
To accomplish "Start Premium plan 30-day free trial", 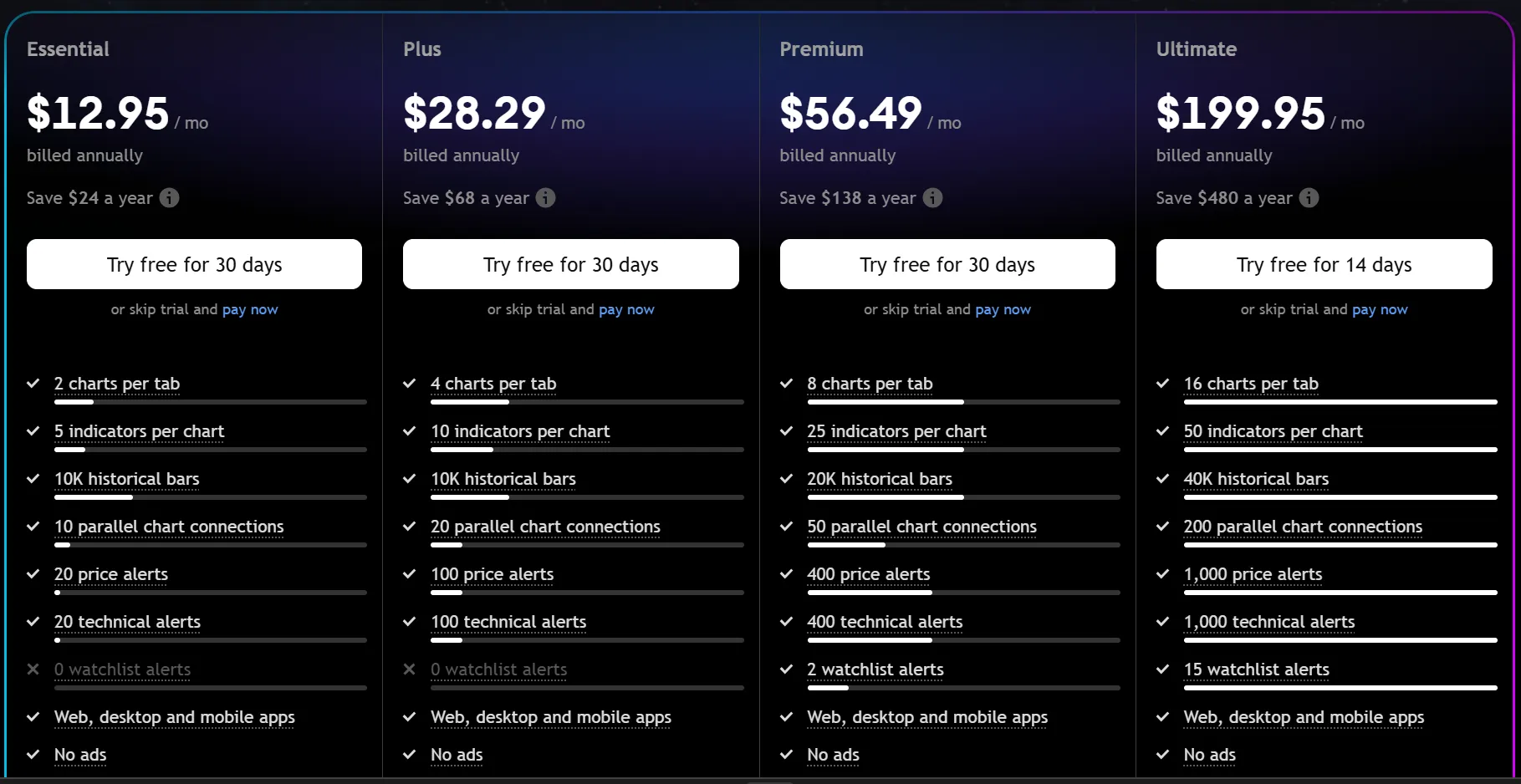I will [x=947, y=264].
